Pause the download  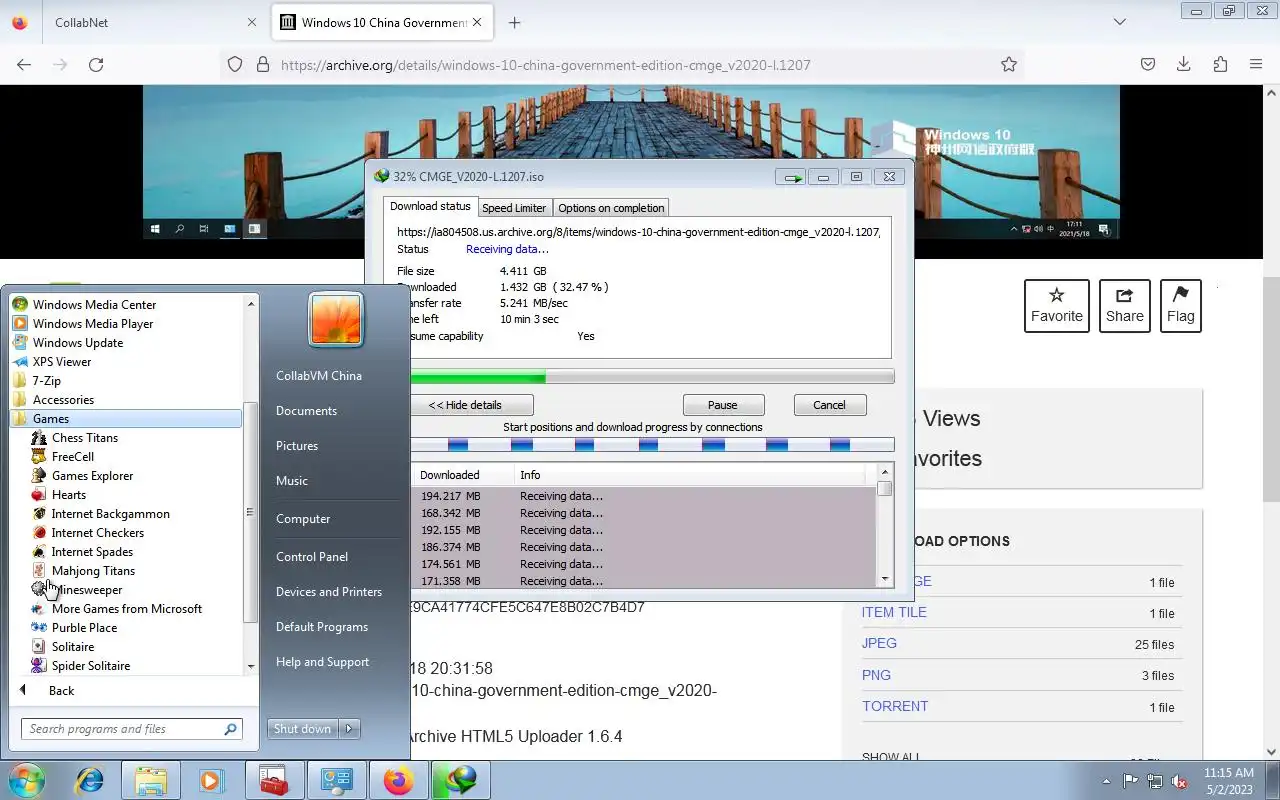(723, 405)
